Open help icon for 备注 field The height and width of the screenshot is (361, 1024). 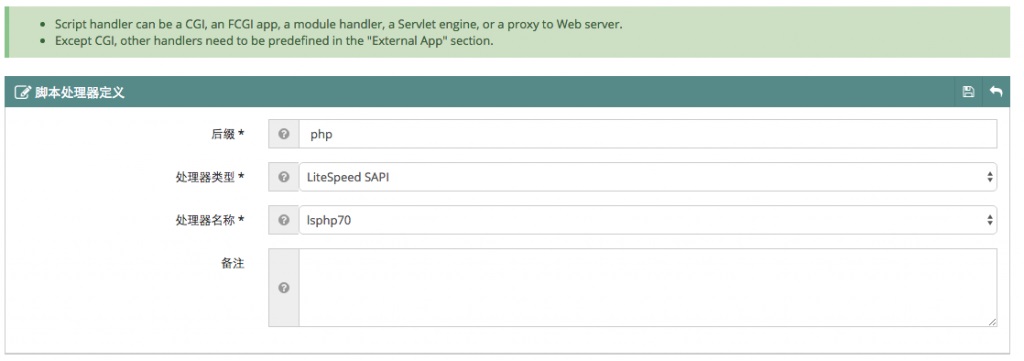click(x=283, y=287)
